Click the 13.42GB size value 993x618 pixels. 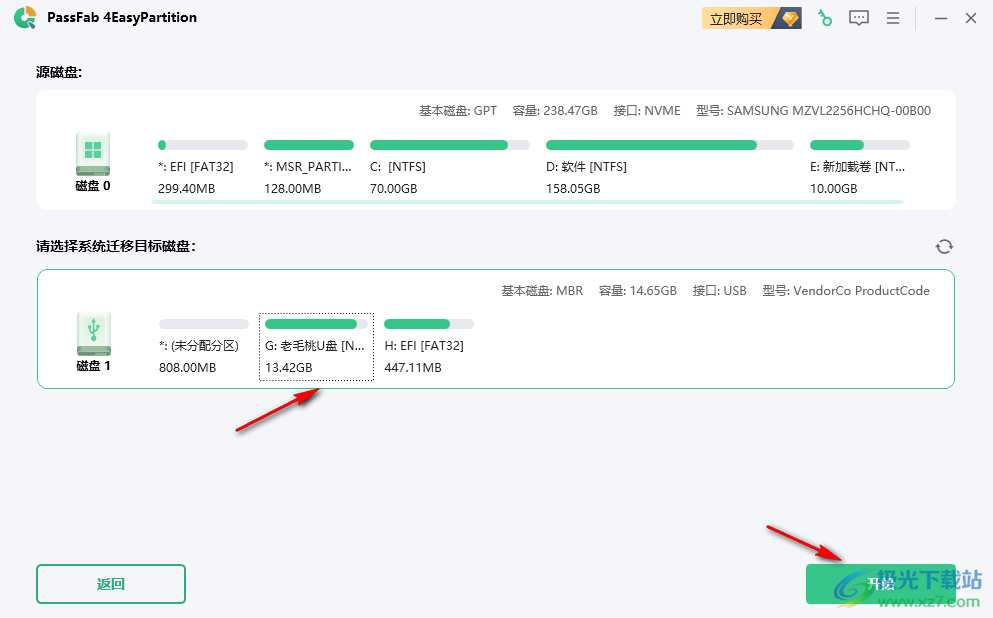[289, 368]
